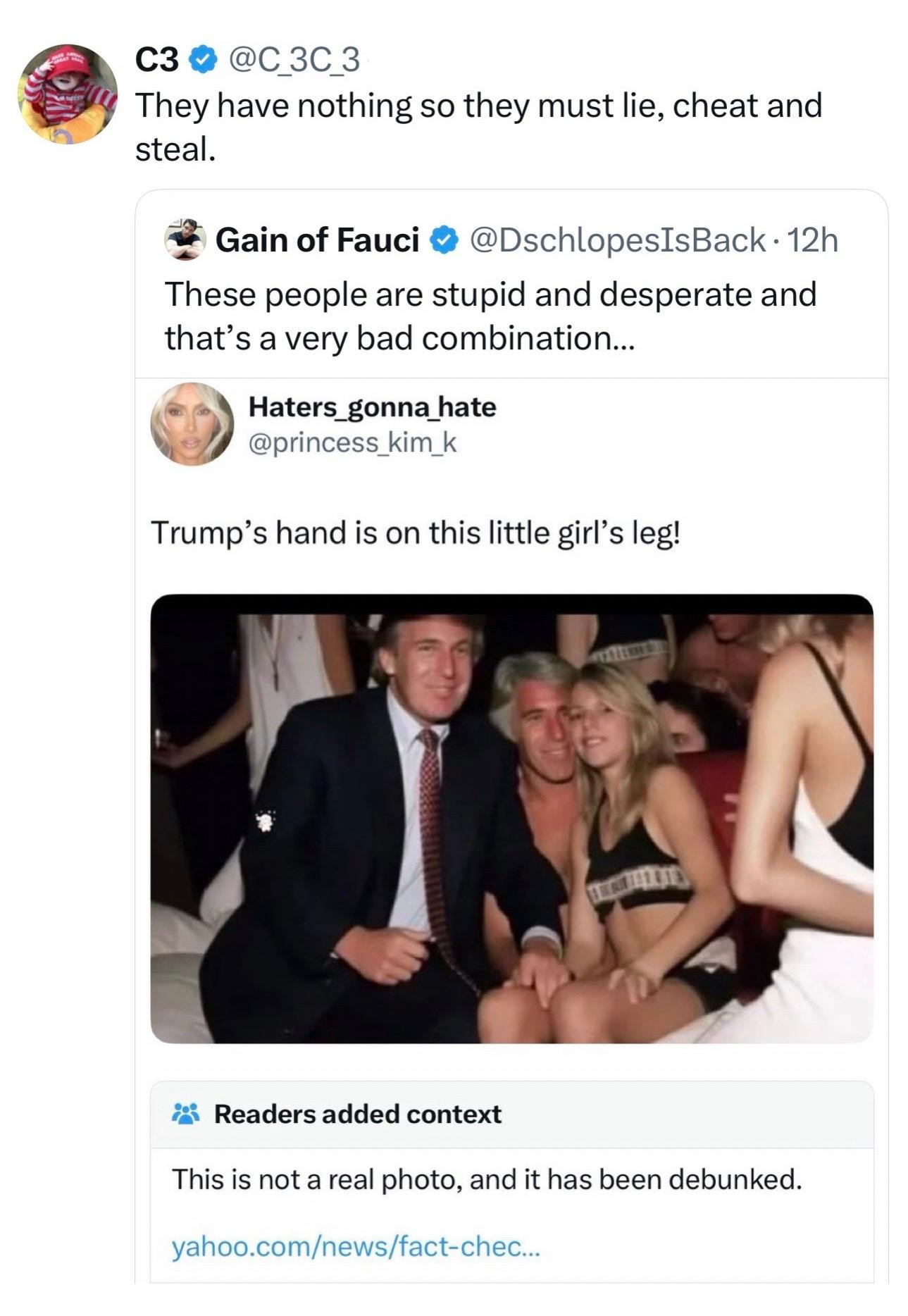Click the blue verified badge beside C3

[x=202, y=63]
